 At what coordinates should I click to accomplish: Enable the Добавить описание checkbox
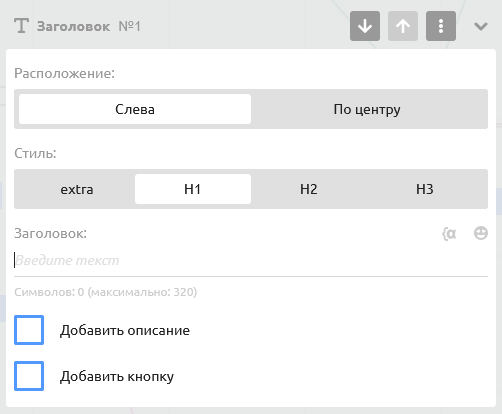pos(29,330)
